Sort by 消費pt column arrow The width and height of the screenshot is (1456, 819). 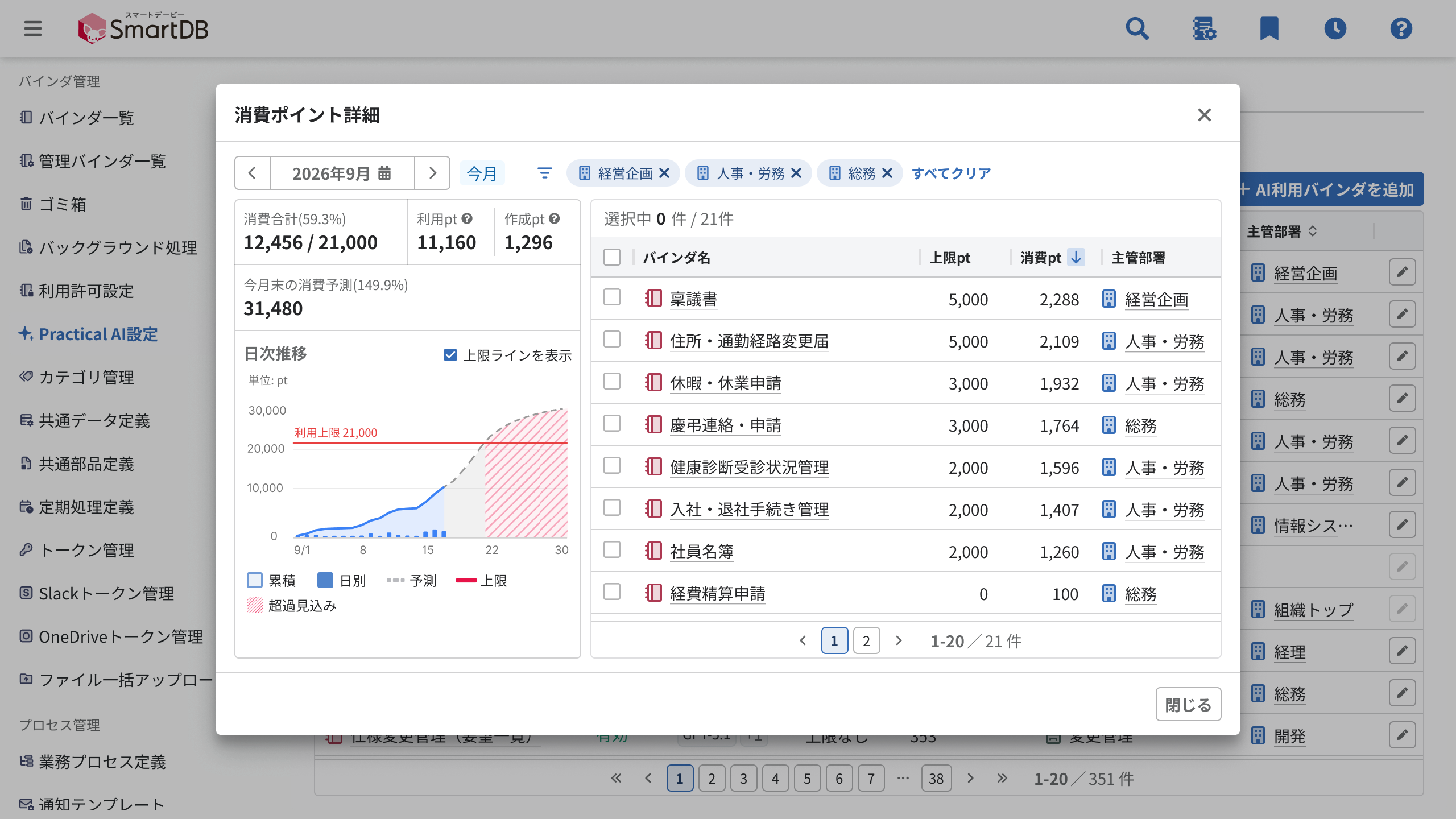click(1076, 257)
